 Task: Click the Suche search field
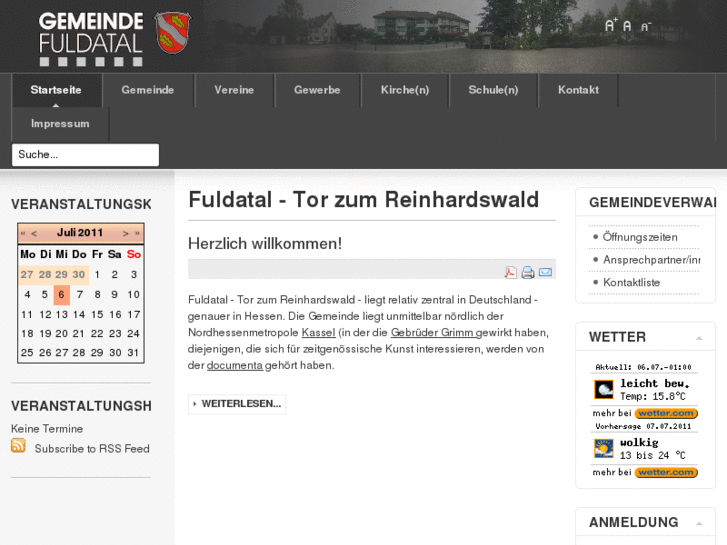coord(85,155)
